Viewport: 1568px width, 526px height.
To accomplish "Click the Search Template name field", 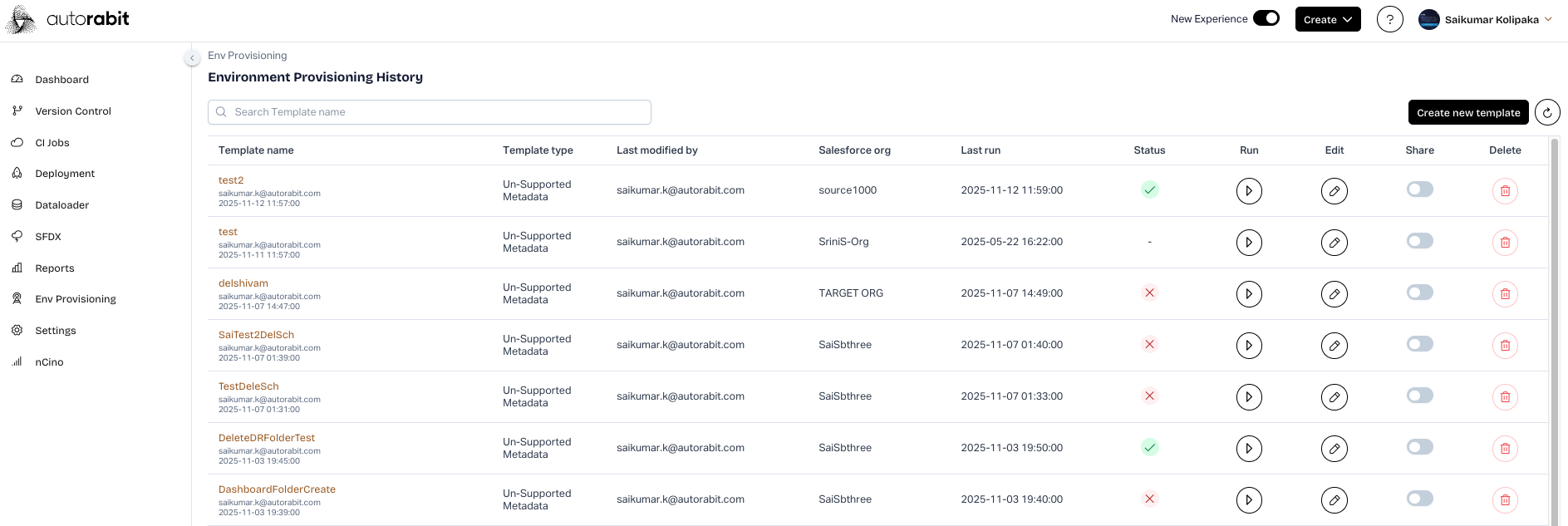I will [429, 112].
